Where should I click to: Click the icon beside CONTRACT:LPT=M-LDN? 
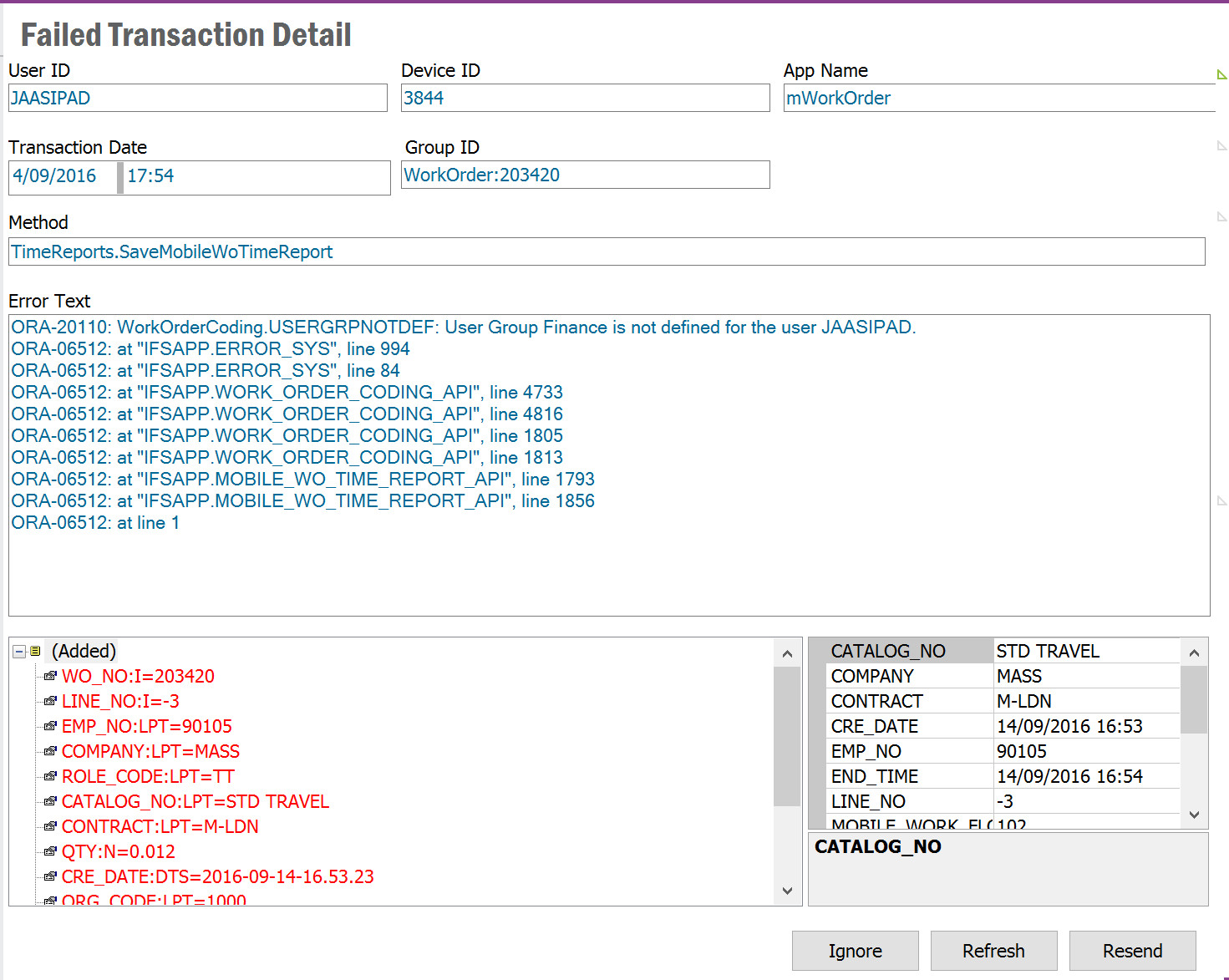click(x=50, y=826)
